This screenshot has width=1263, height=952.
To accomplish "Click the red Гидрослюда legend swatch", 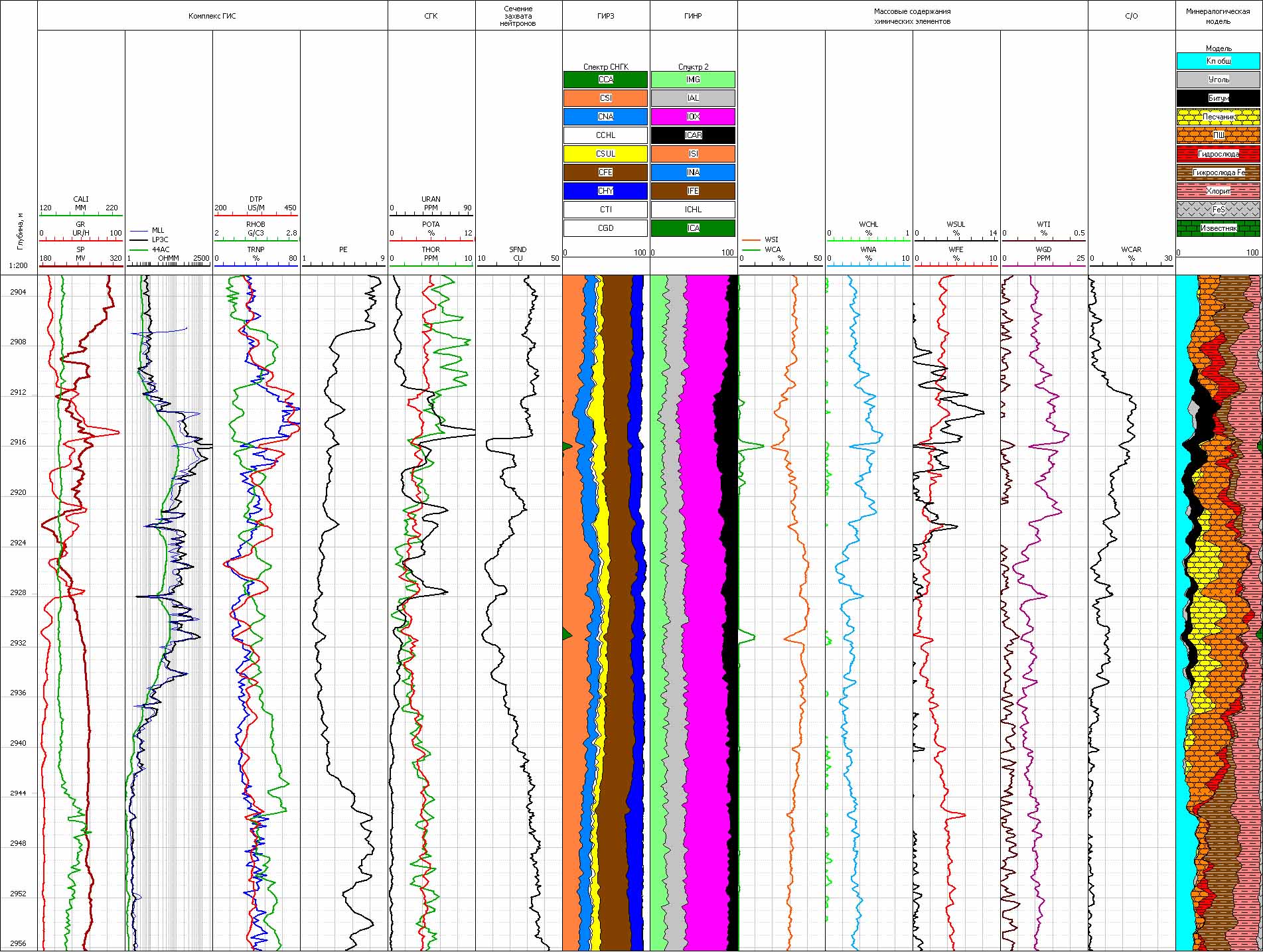I will tap(1218, 154).
